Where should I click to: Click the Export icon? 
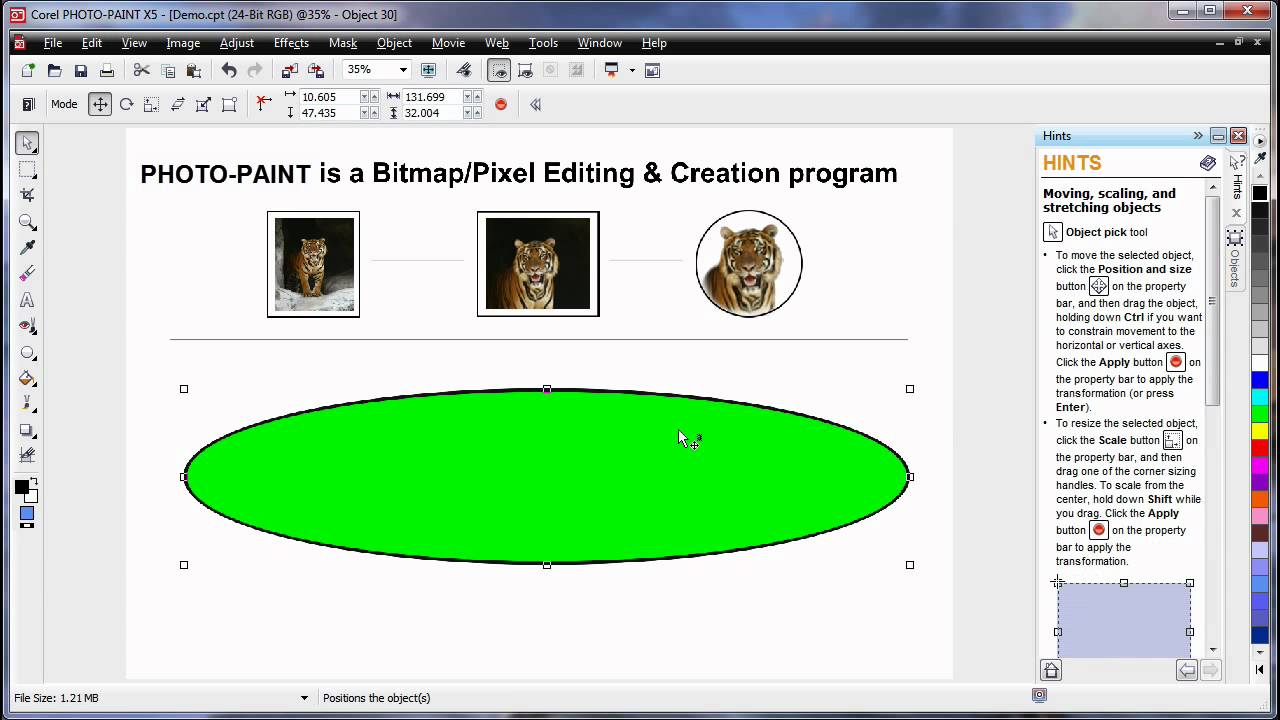(x=315, y=70)
